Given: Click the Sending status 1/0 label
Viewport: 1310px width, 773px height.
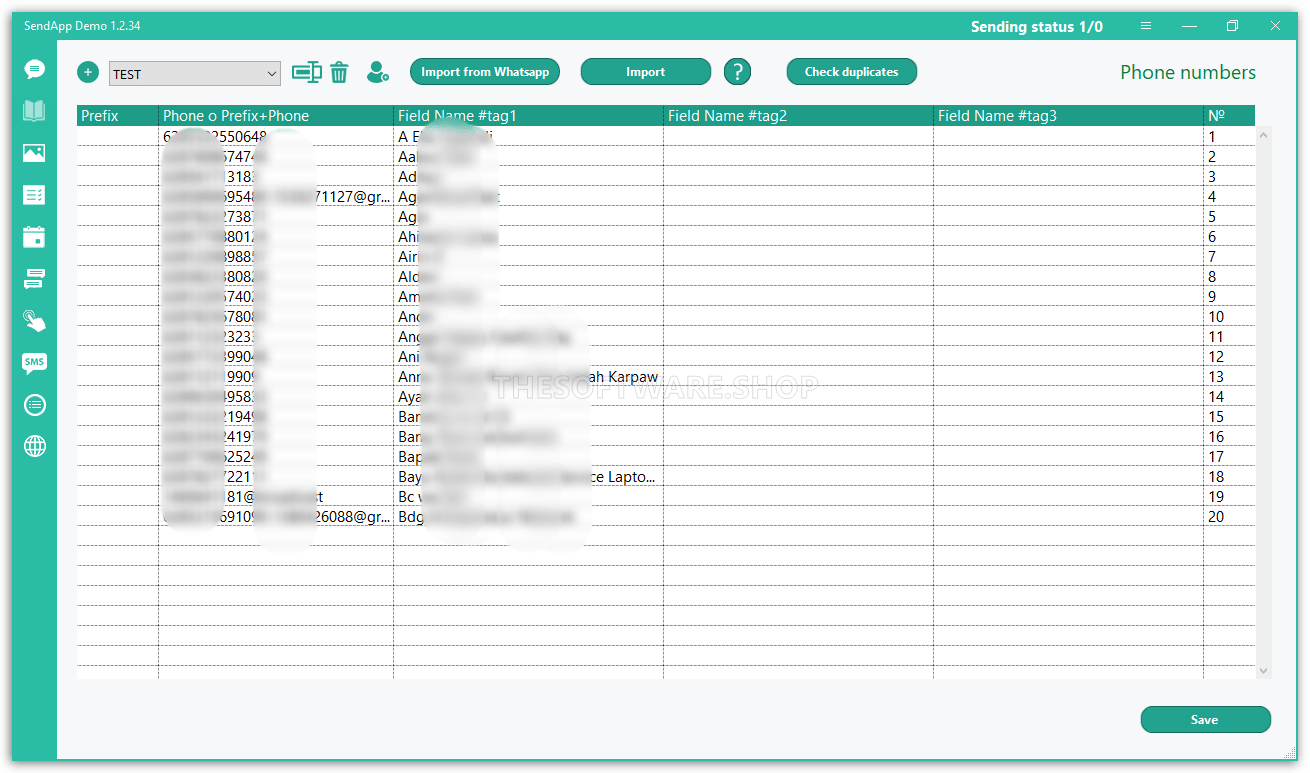Looking at the screenshot, I should (1037, 26).
